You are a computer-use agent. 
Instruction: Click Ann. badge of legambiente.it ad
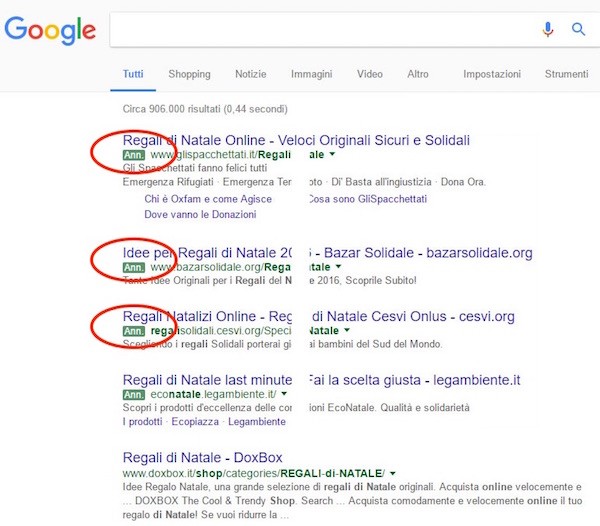click(134, 394)
